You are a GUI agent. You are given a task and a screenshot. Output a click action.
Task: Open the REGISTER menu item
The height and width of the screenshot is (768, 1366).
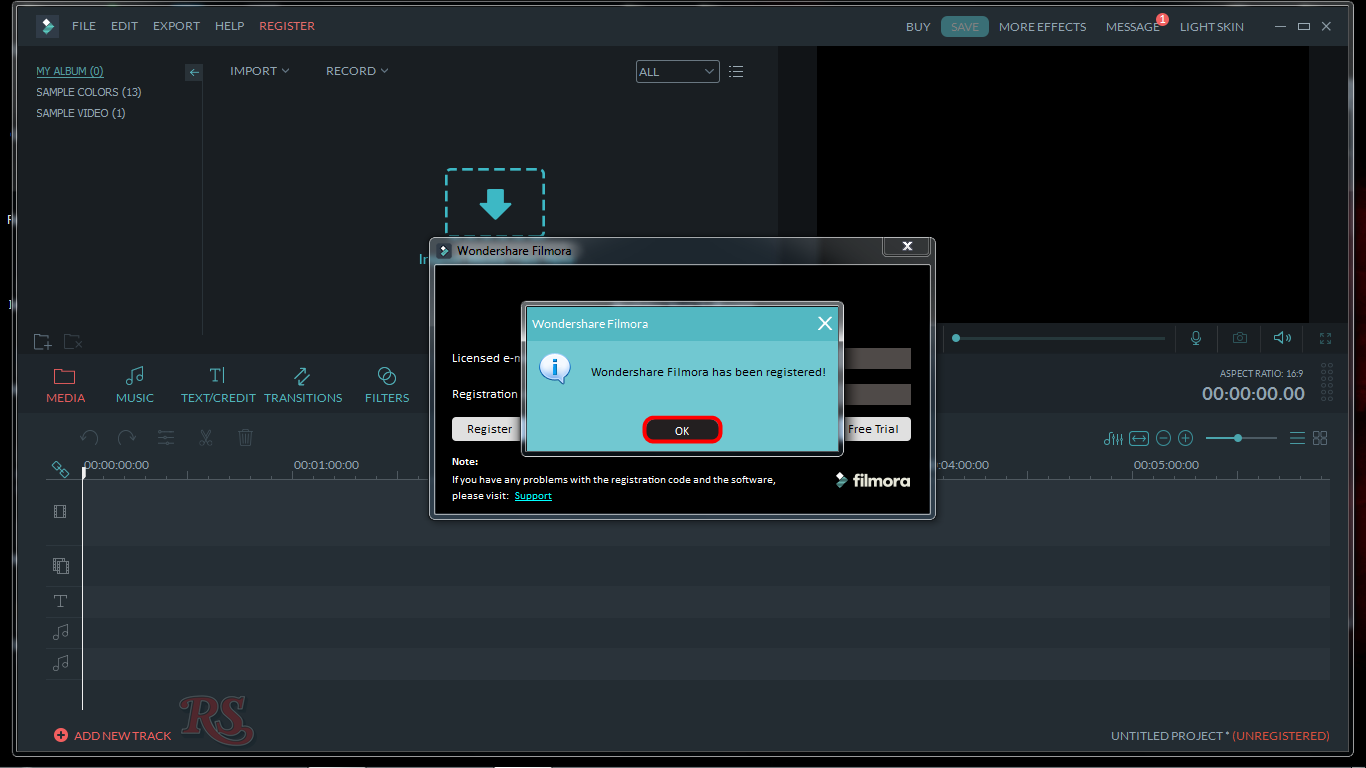[287, 26]
